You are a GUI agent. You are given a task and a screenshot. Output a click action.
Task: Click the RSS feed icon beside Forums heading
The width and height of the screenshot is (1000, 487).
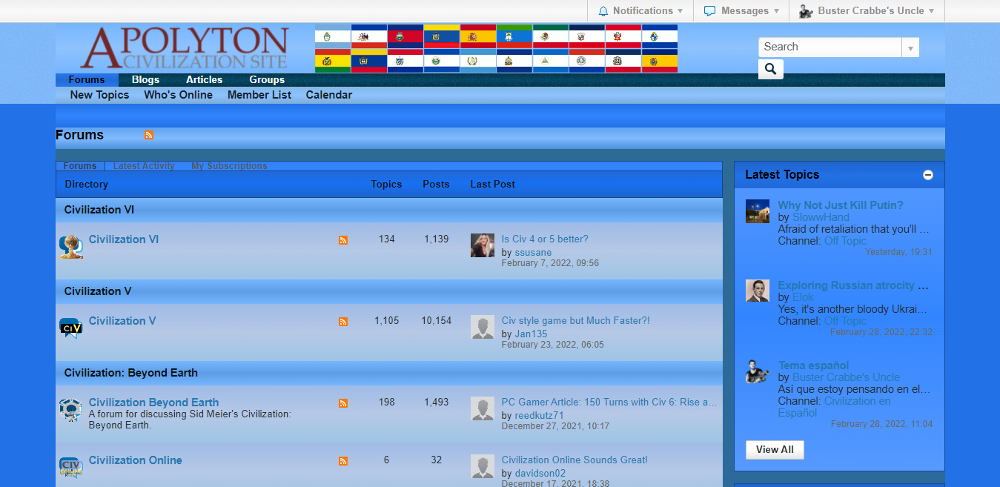click(x=149, y=135)
